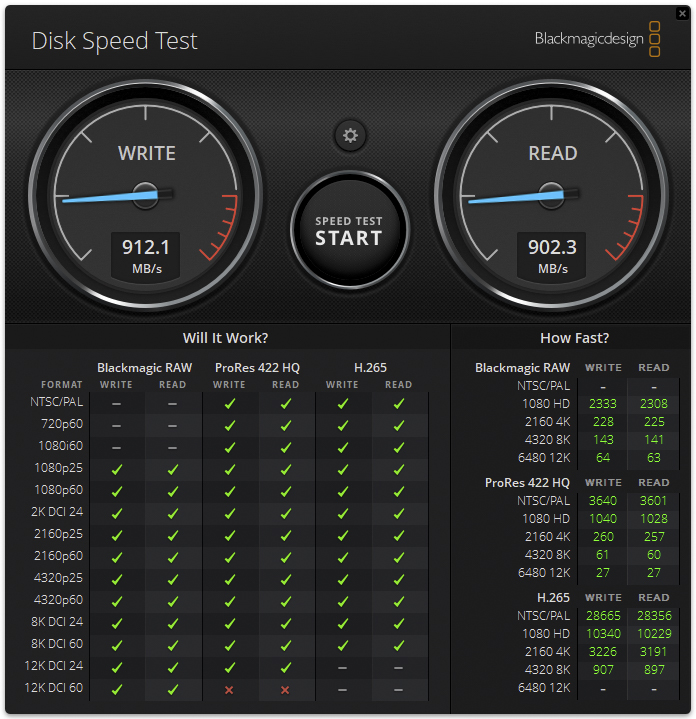The image size is (696, 719).
Task: Click the Blackmagic RAW 1080 HD read value 2308
Action: [x=654, y=403]
